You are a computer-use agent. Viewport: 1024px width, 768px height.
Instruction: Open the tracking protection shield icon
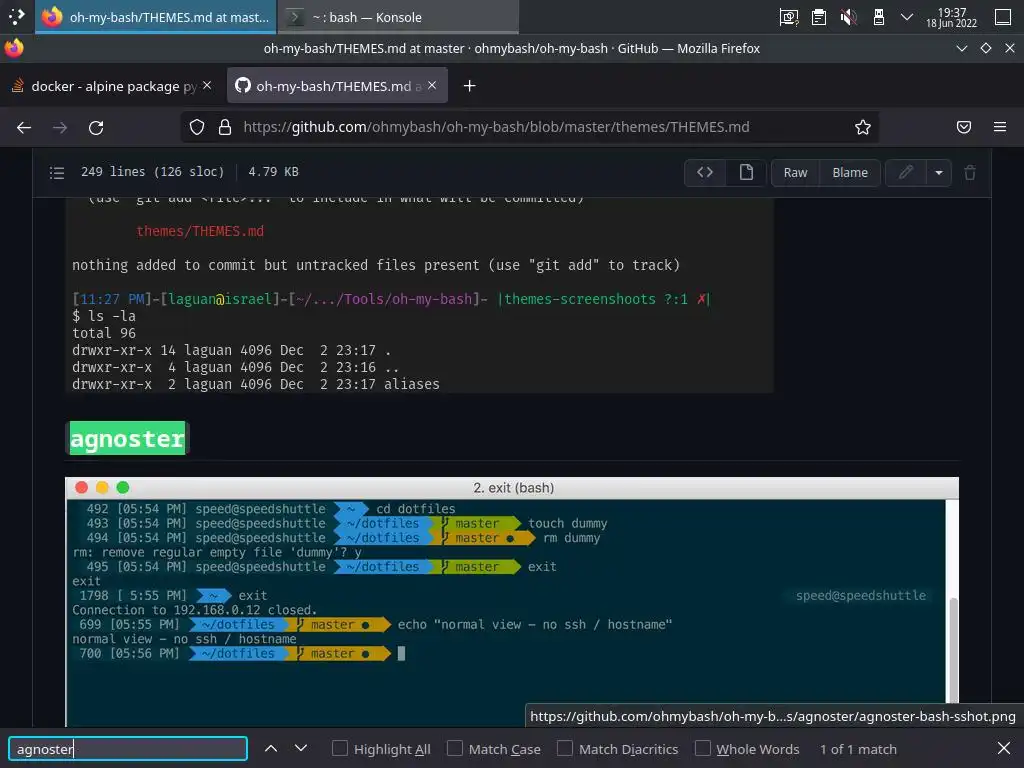pyautogui.click(x=197, y=127)
